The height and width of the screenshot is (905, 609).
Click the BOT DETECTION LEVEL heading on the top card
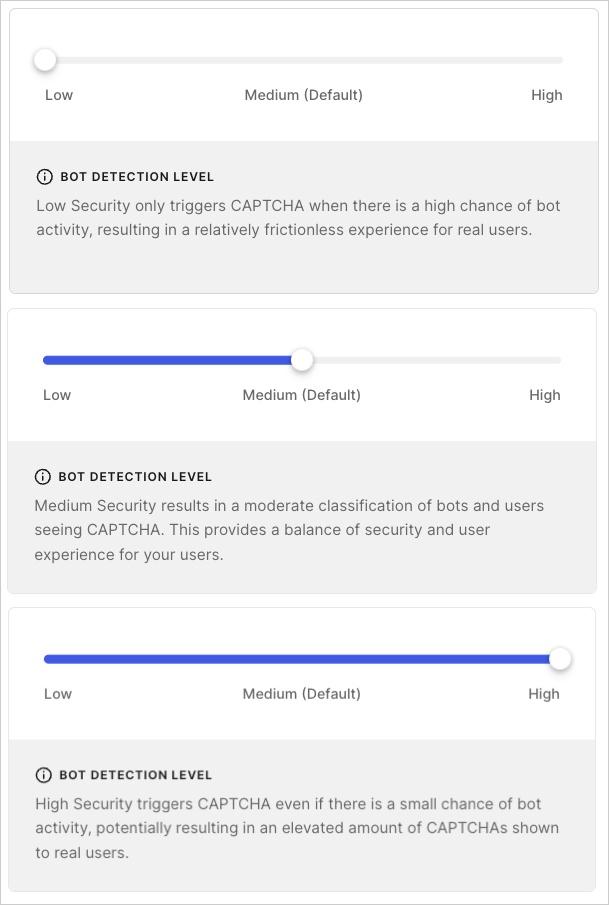(137, 176)
